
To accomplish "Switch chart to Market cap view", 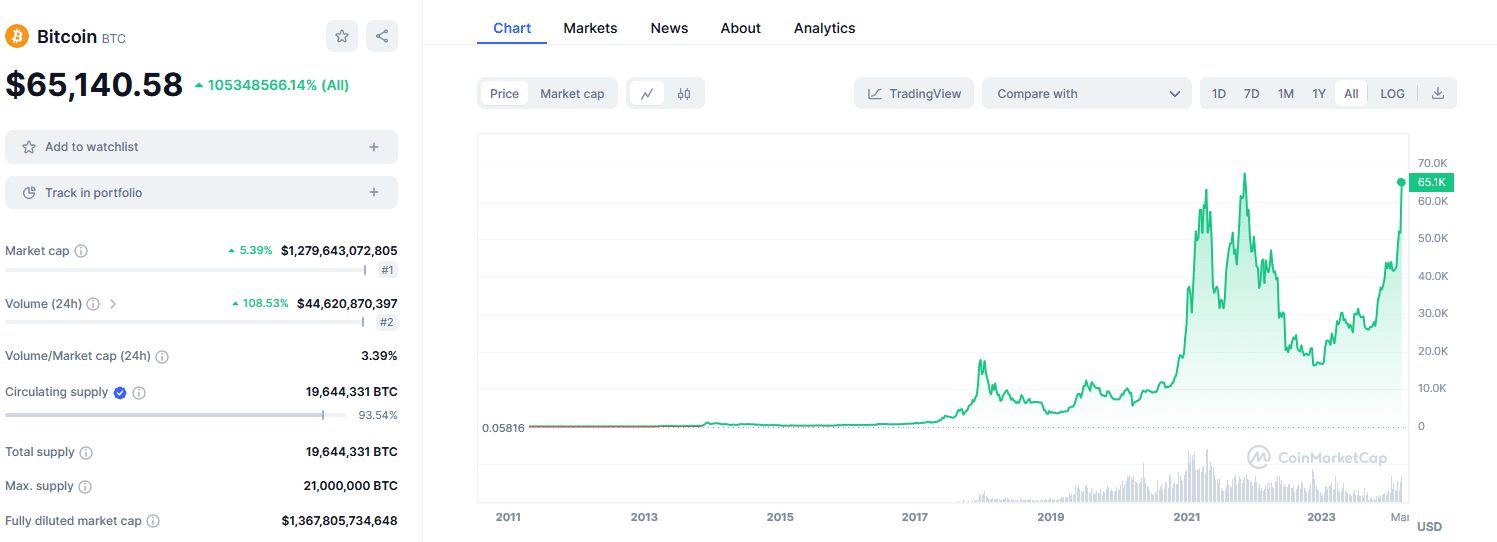I will coord(572,94).
